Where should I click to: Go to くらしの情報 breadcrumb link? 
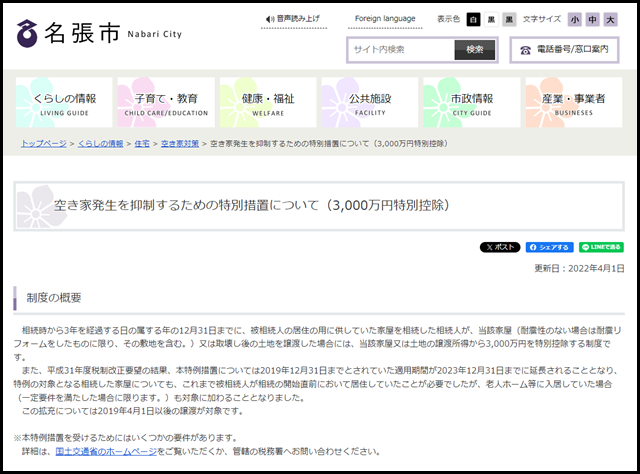tap(100, 144)
